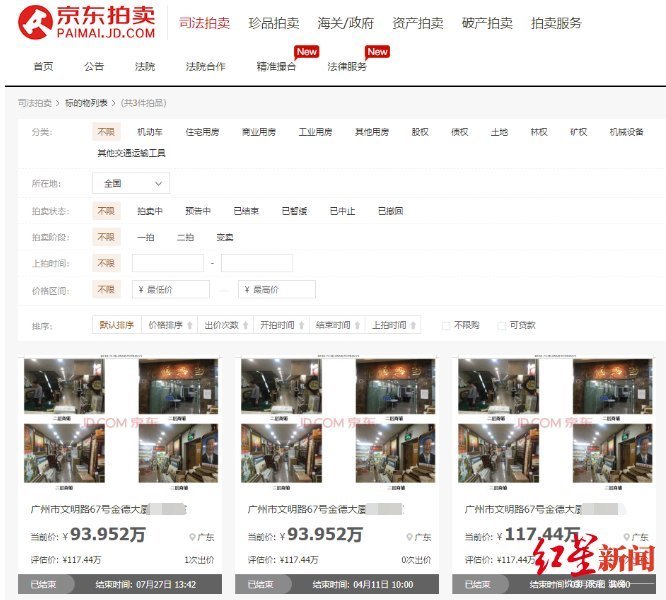Select 不限 in 分类 filter
666x600 pixels.
[x=106, y=132]
